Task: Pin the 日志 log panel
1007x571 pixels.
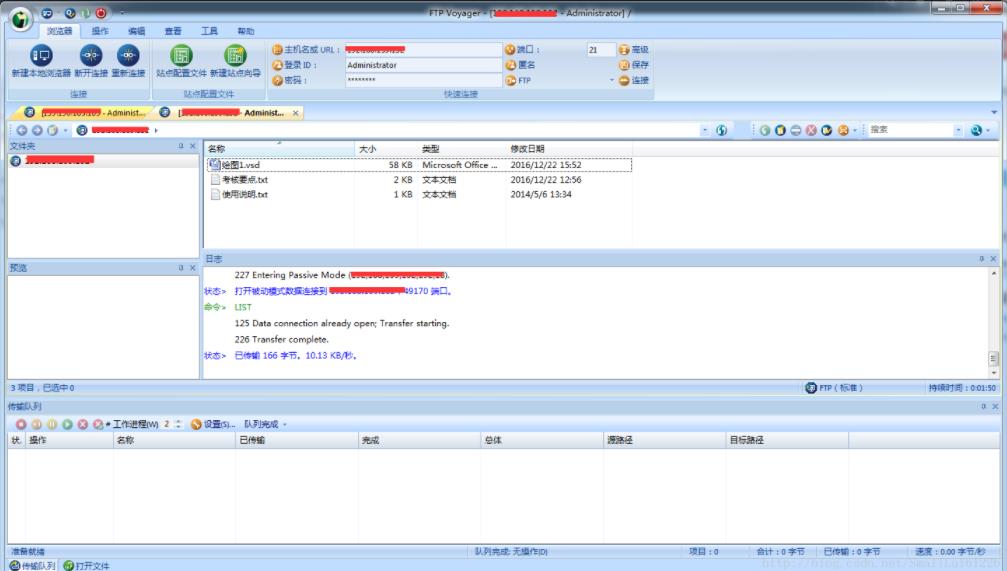Action: pyautogui.click(x=981, y=258)
